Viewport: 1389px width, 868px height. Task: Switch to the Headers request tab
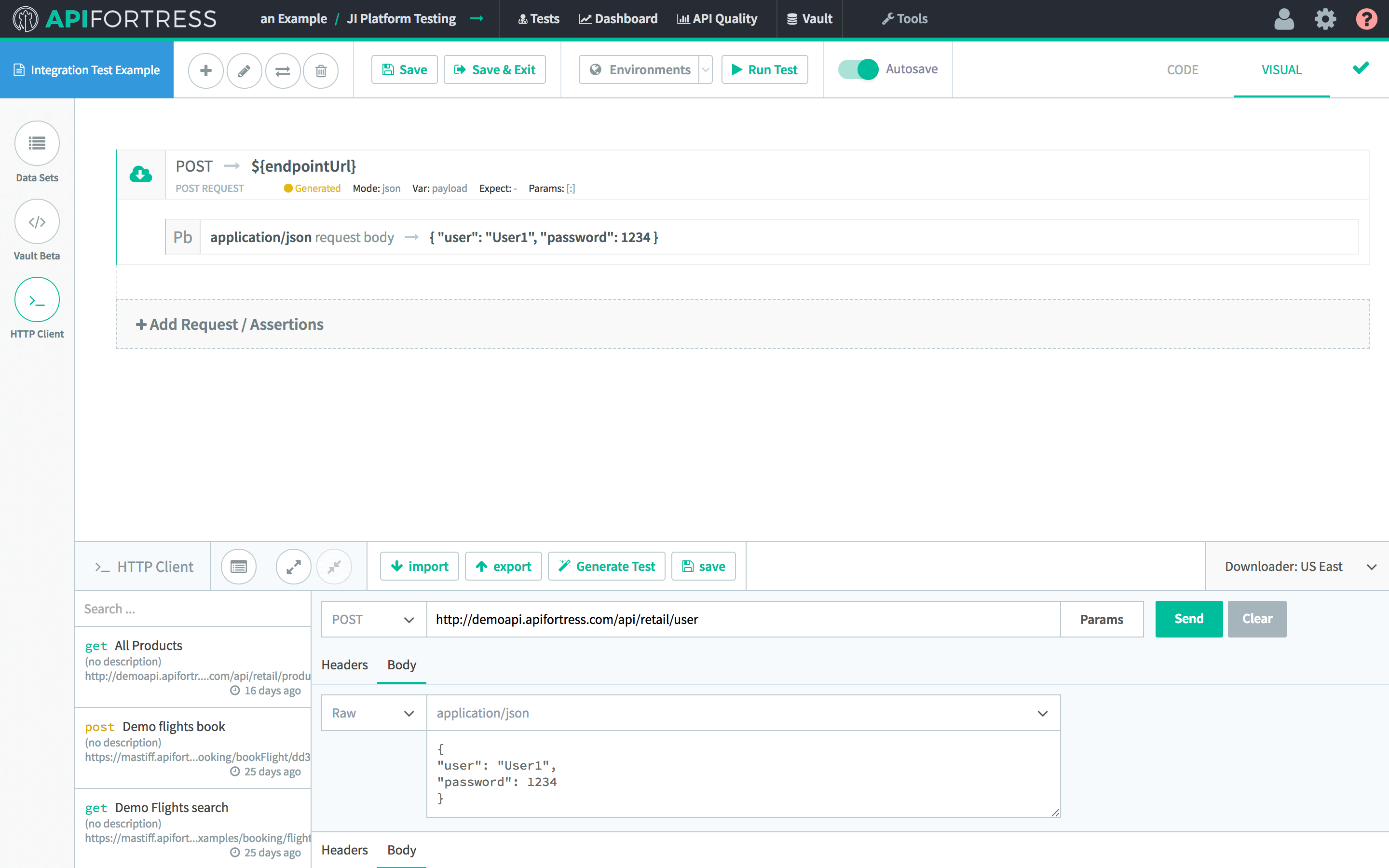(x=344, y=665)
